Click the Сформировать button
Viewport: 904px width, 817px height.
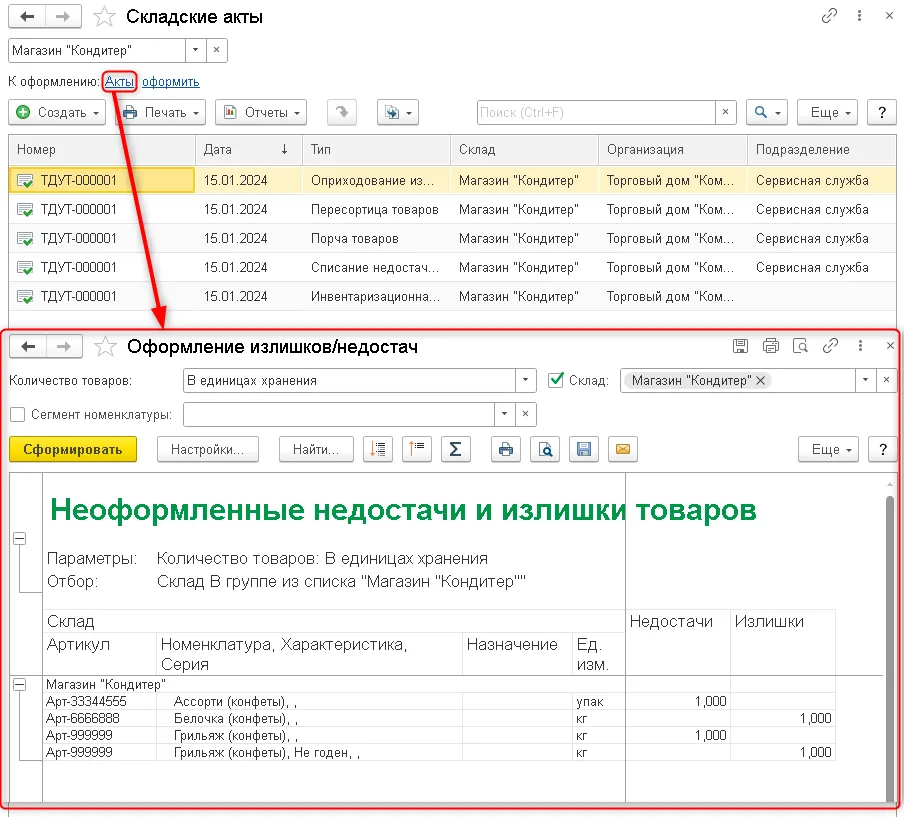73,449
